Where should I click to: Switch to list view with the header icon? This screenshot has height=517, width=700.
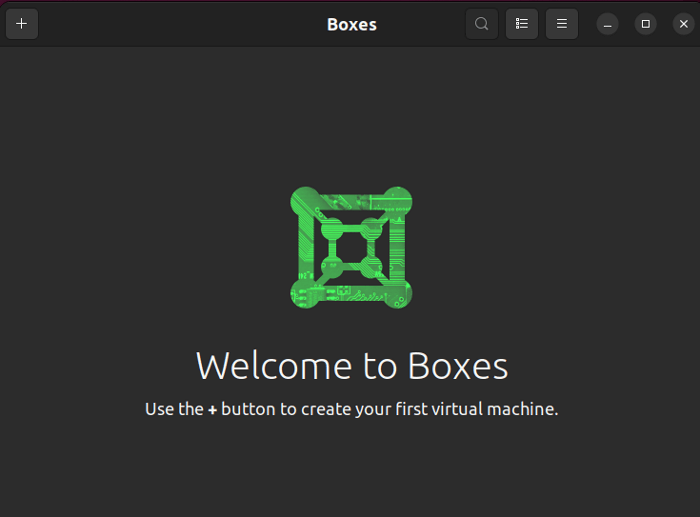pyautogui.click(x=522, y=24)
